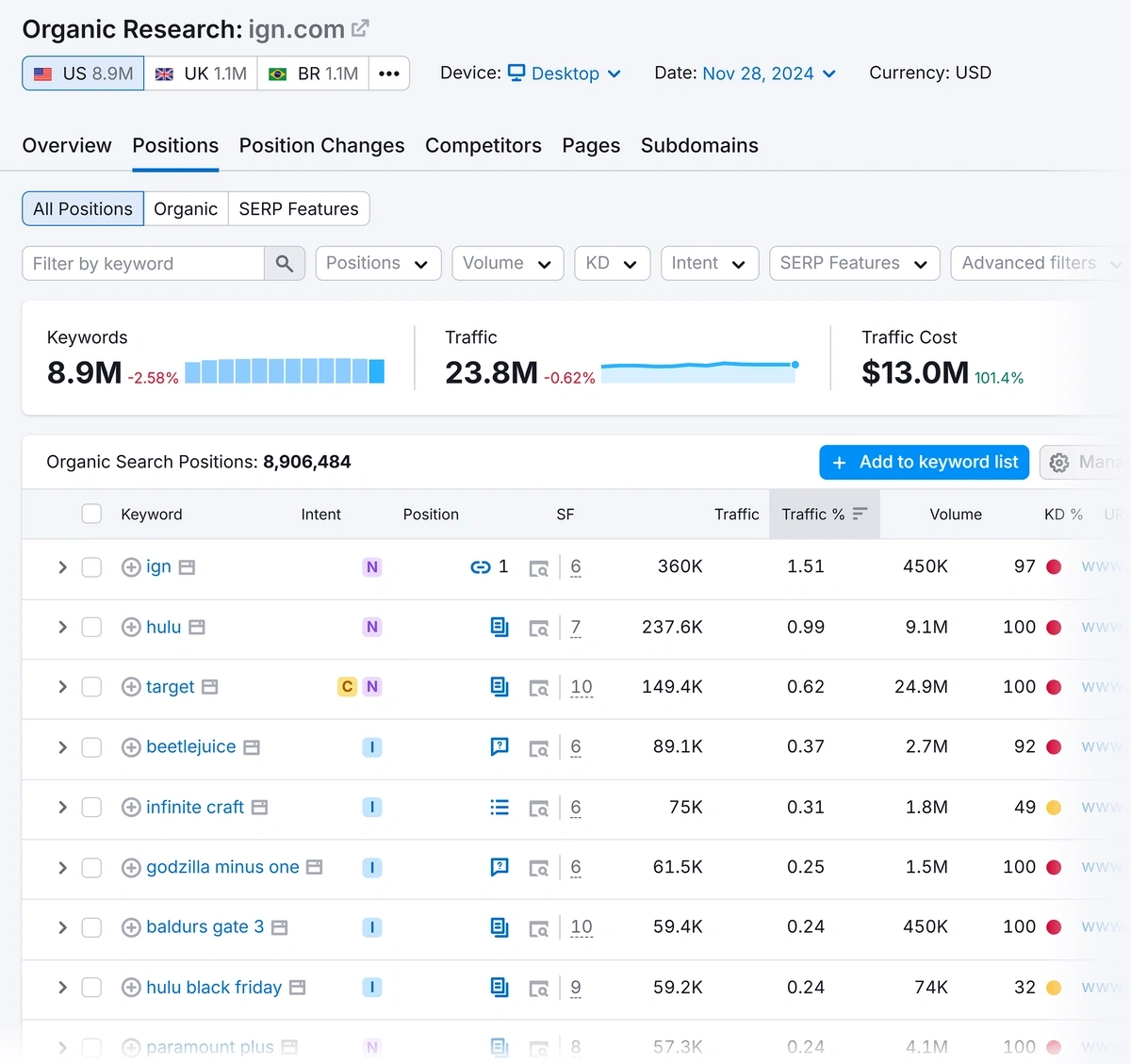This screenshot has height=1064, width=1131.
Task: Select the Organic positions filter tab
Action: point(186,209)
